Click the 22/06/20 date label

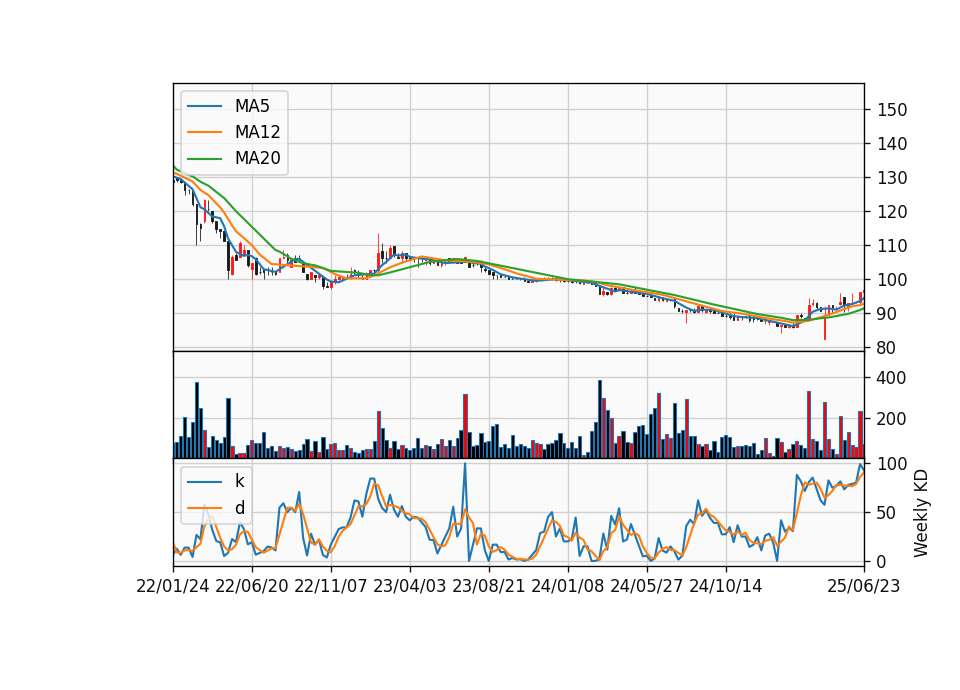[252, 586]
